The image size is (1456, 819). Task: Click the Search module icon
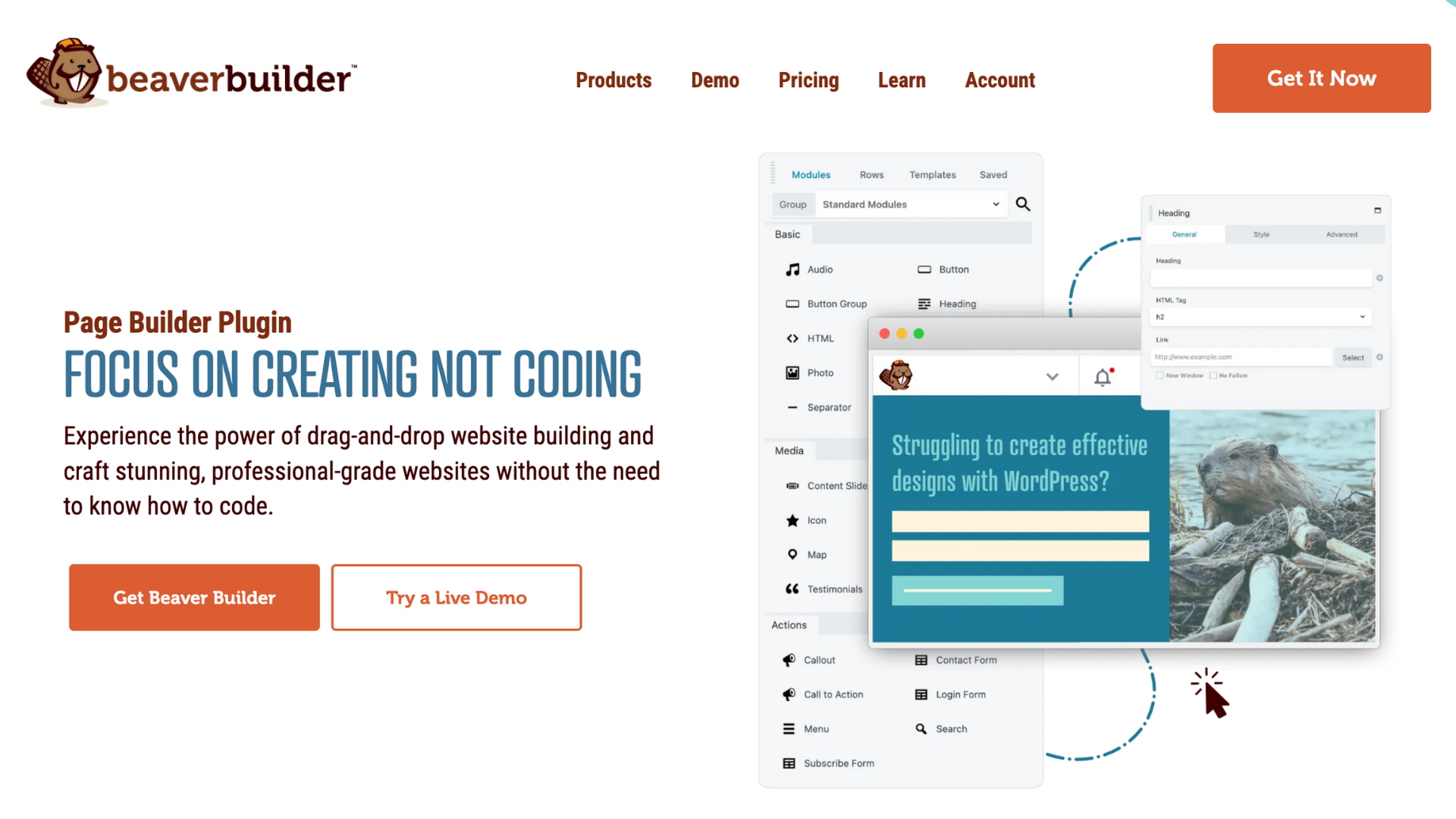pos(921,728)
